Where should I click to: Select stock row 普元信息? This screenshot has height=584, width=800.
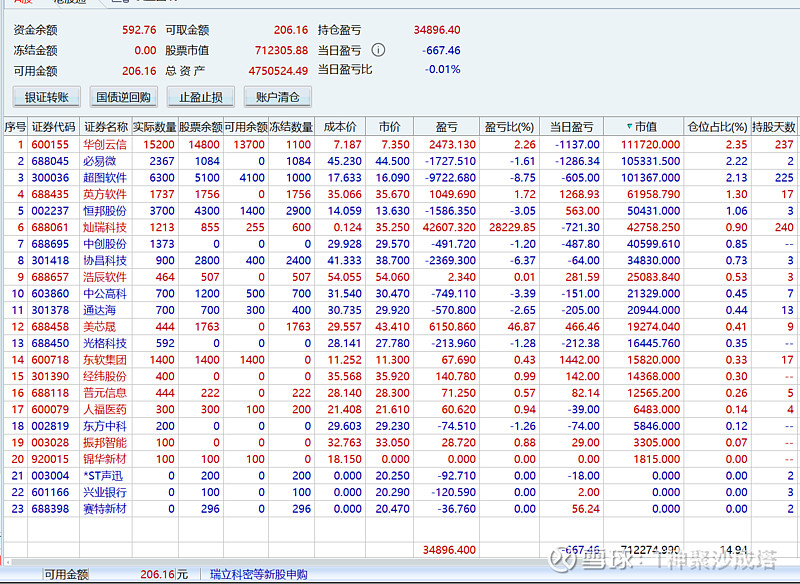[x=400, y=393]
